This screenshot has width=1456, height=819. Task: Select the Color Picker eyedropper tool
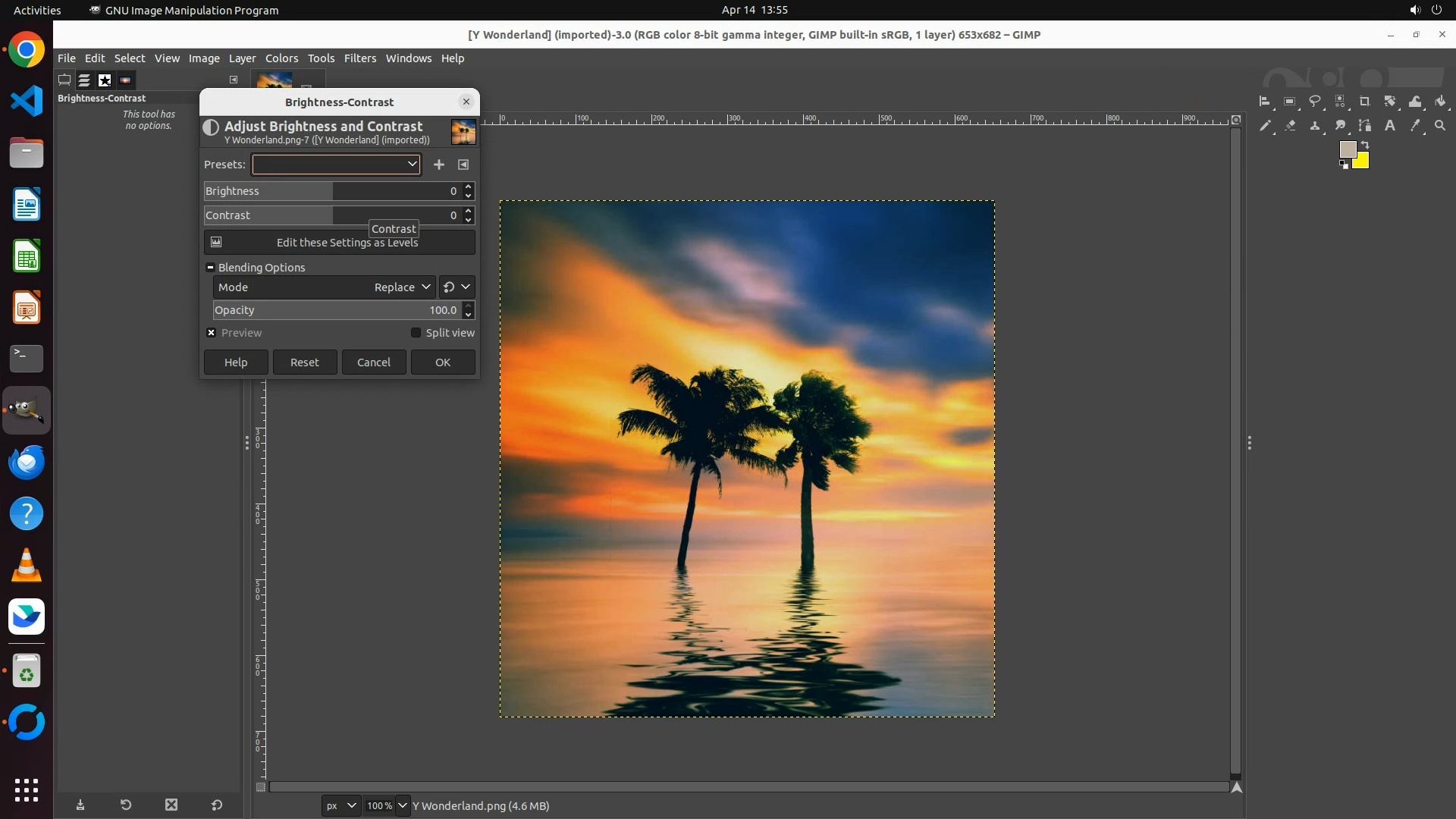(x=1415, y=126)
